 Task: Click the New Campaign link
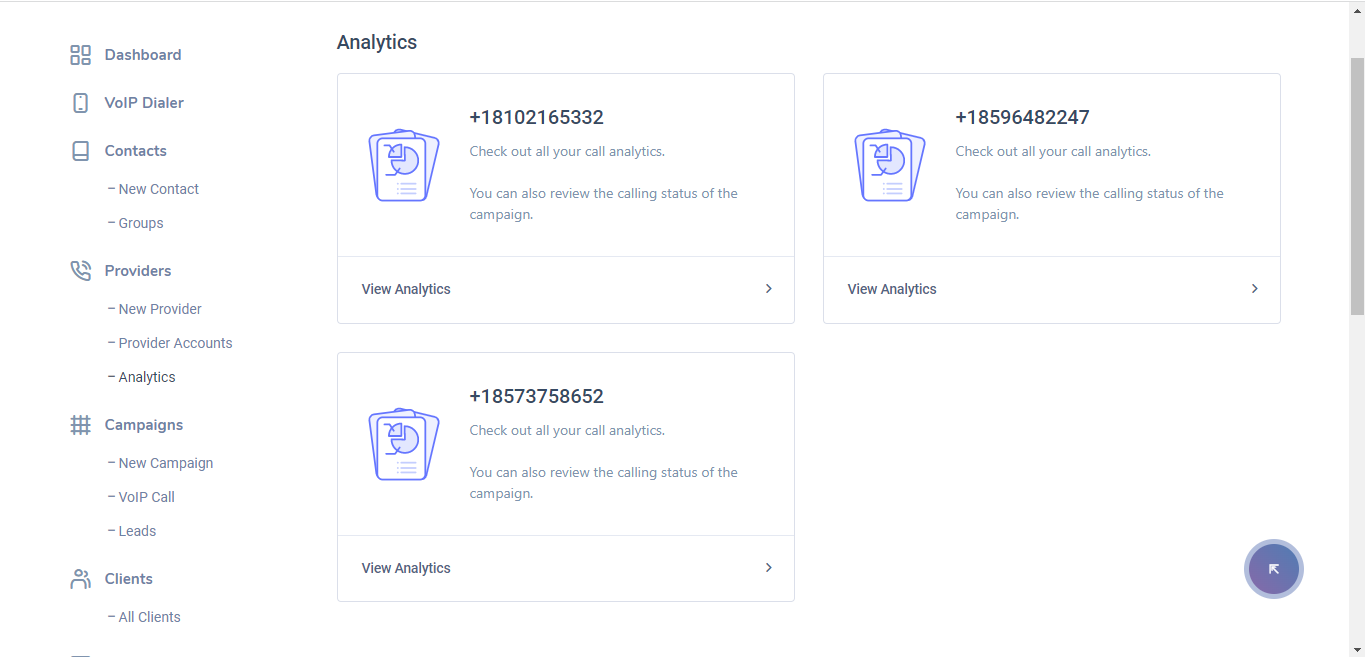coord(166,462)
